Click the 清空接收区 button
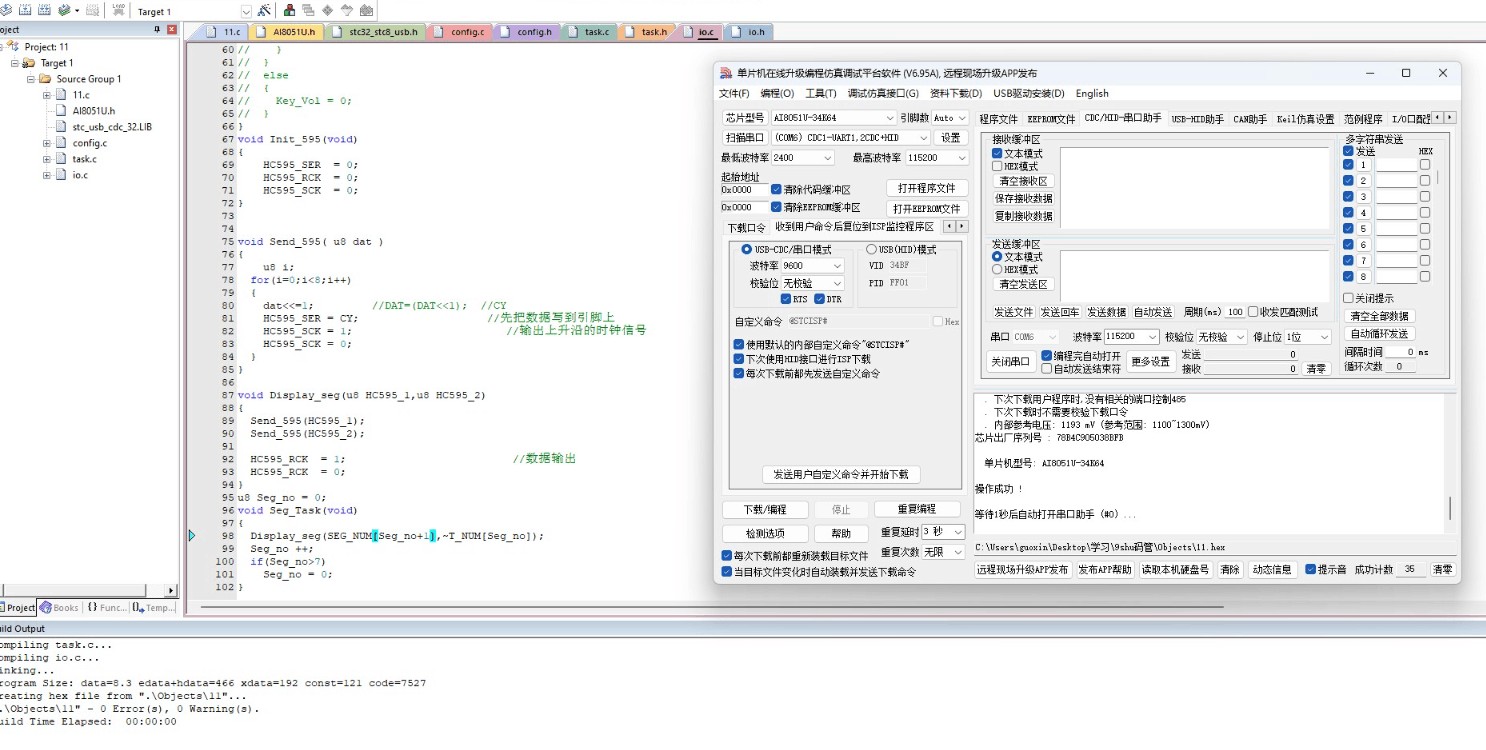This screenshot has width=1486, height=750. coord(1023,182)
